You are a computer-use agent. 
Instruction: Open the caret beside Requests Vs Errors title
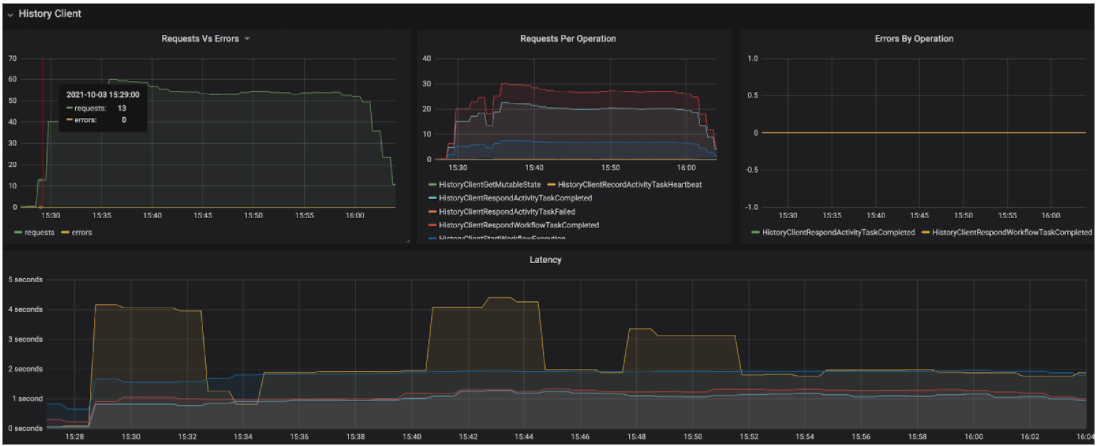(x=247, y=39)
